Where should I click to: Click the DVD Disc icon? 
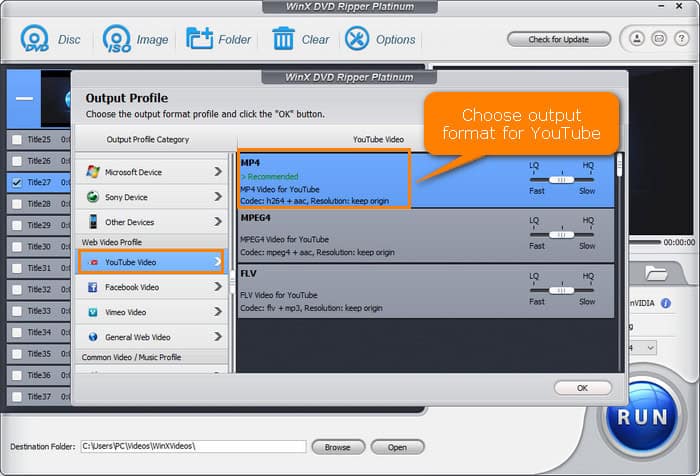pyautogui.click(x=35, y=39)
